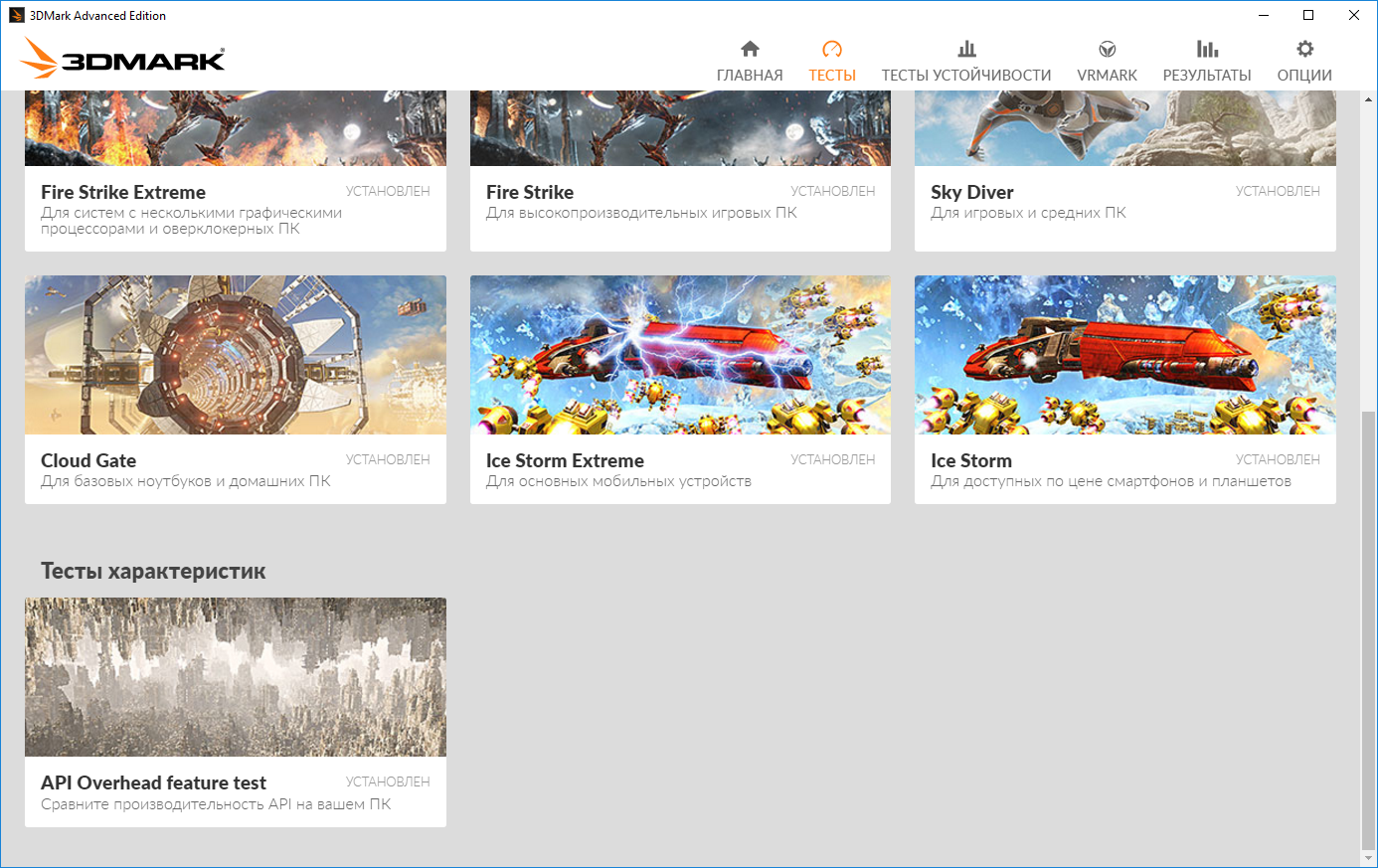1378x868 pixels.
Task: Open the Fire Strike Extreme benchmark title
Action: click(x=123, y=192)
